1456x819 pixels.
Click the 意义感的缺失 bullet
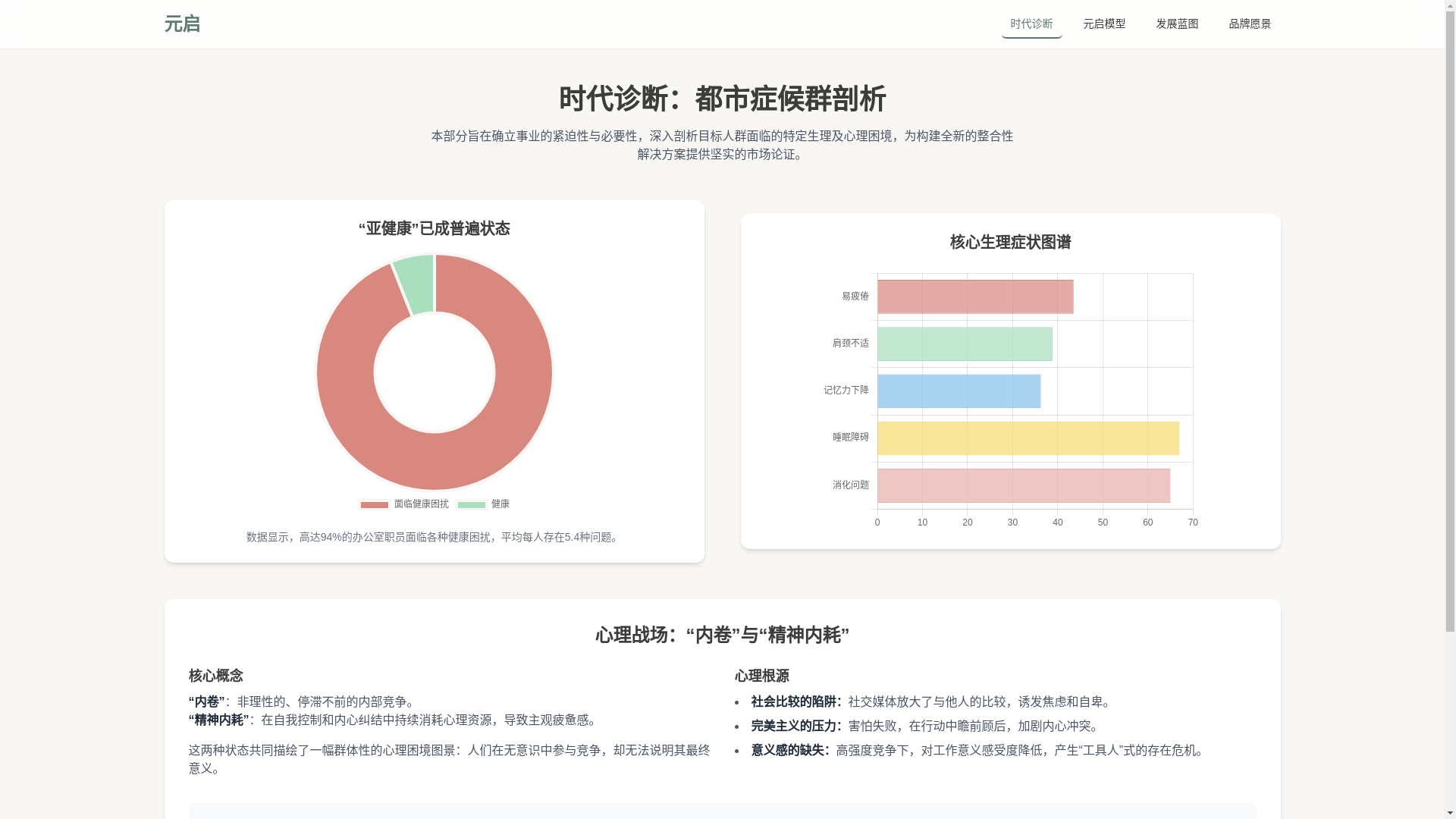tap(978, 750)
